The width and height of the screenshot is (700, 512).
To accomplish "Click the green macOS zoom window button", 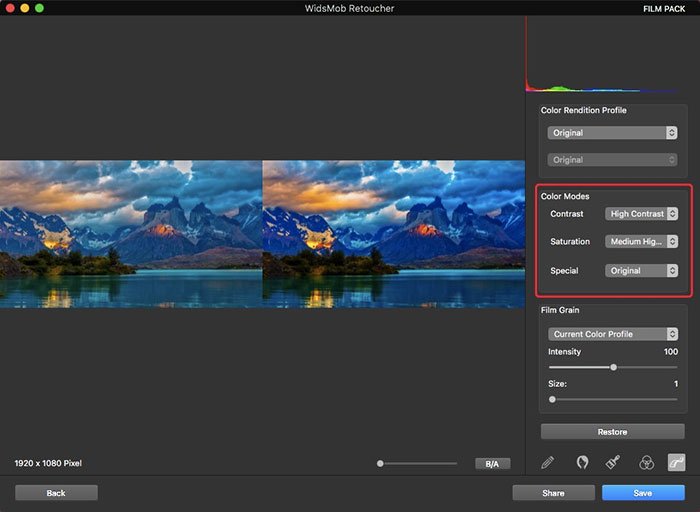I will click(x=39, y=8).
